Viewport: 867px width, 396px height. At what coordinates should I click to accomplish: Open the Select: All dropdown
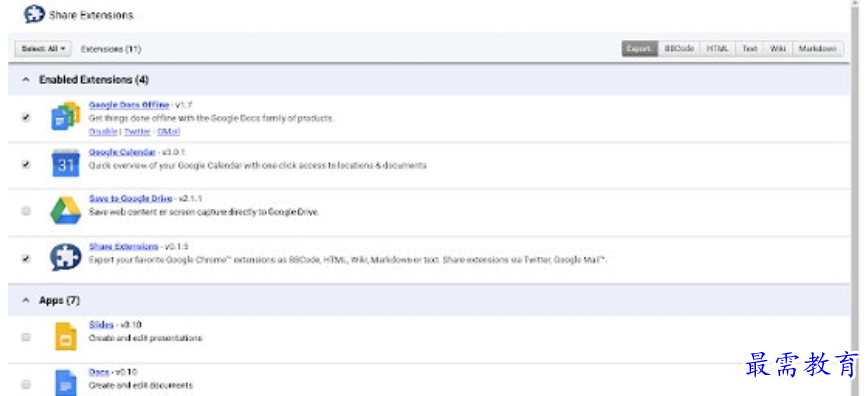click(43, 49)
